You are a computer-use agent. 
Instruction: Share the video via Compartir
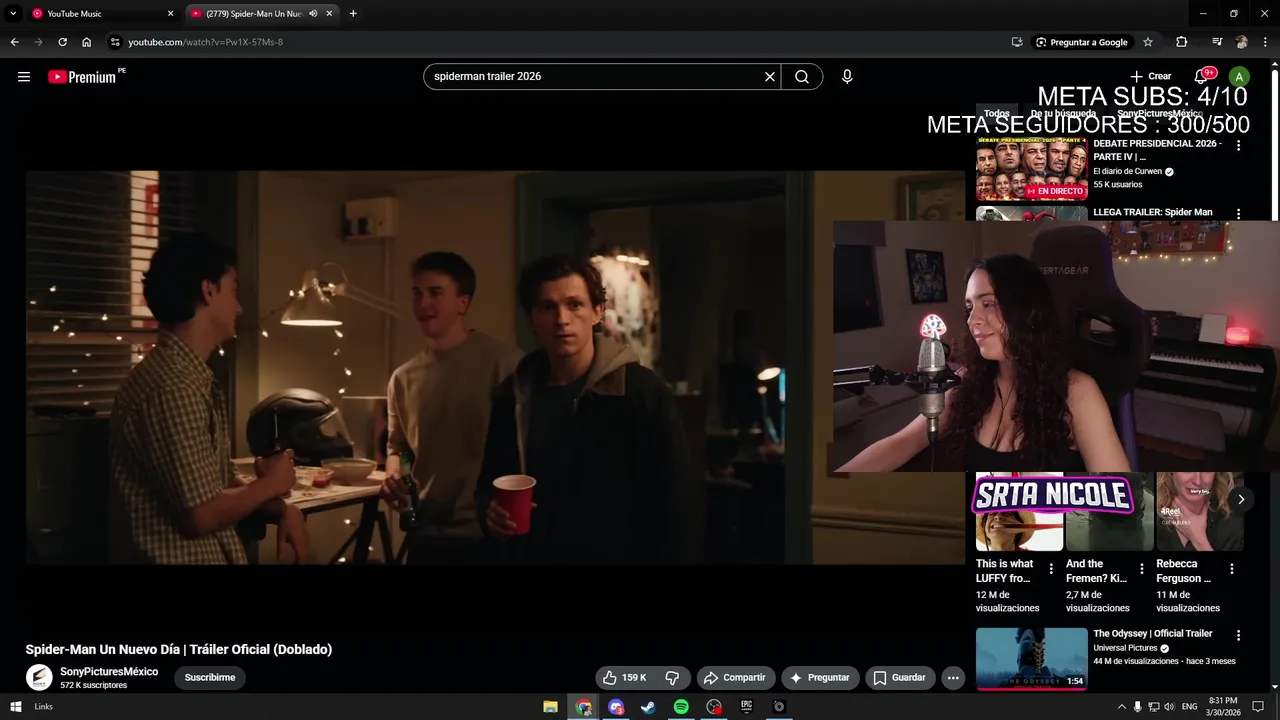pos(735,677)
